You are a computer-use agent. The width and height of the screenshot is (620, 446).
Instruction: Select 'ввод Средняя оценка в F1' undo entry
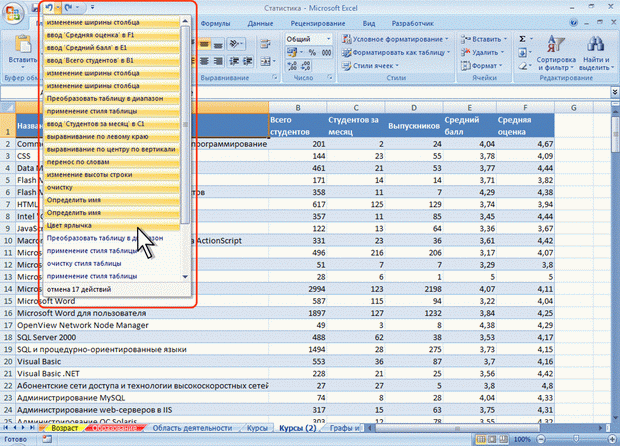[112, 35]
